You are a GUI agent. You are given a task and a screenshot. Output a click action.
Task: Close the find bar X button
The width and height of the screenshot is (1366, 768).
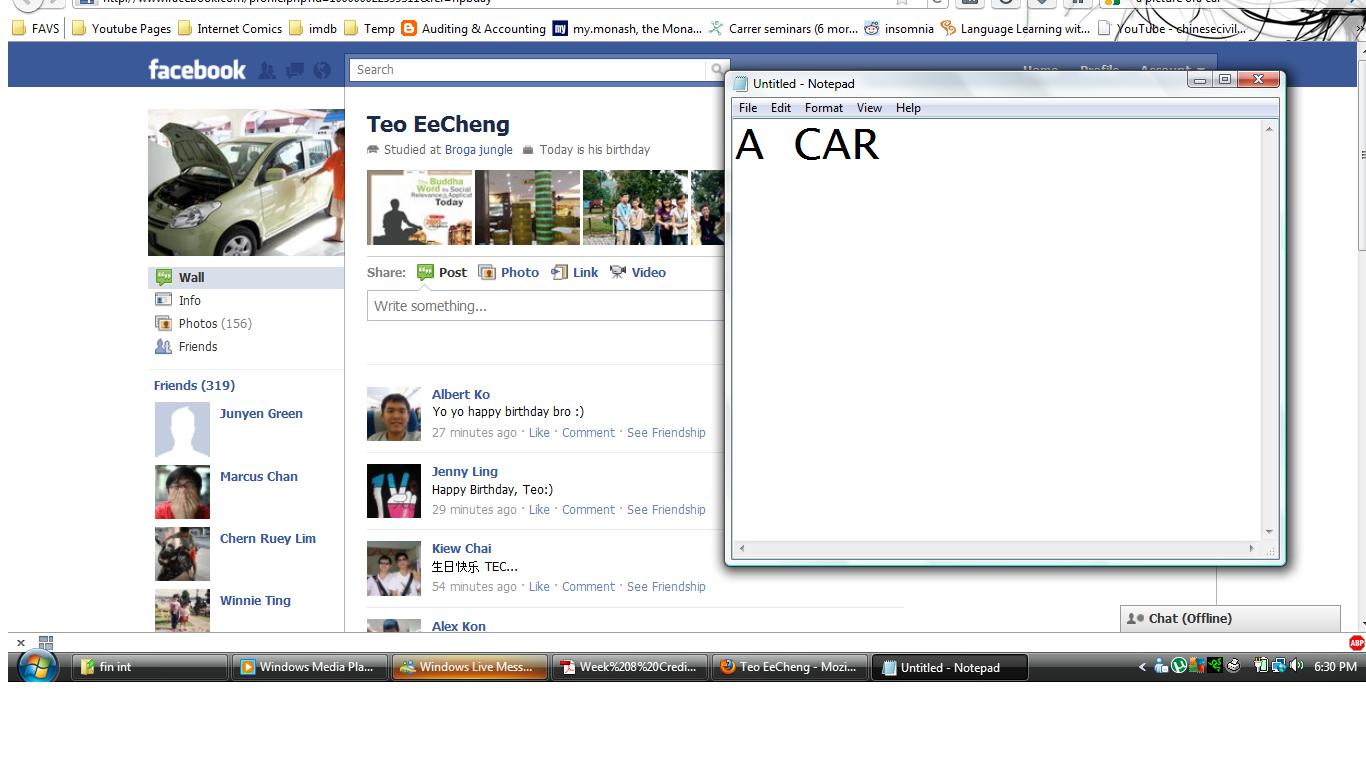21,643
